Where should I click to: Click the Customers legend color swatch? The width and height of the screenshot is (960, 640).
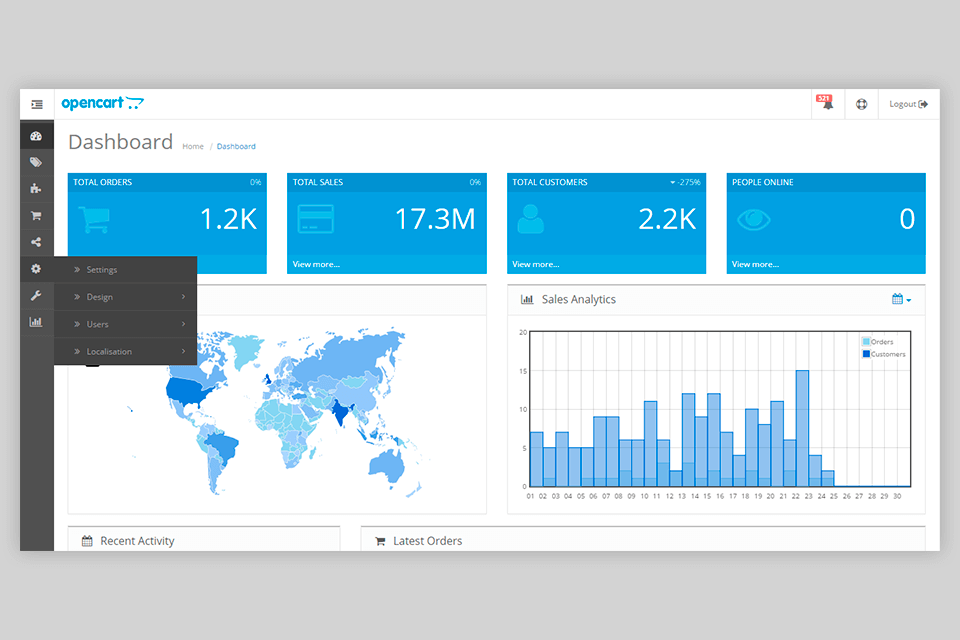coord(866,354)
